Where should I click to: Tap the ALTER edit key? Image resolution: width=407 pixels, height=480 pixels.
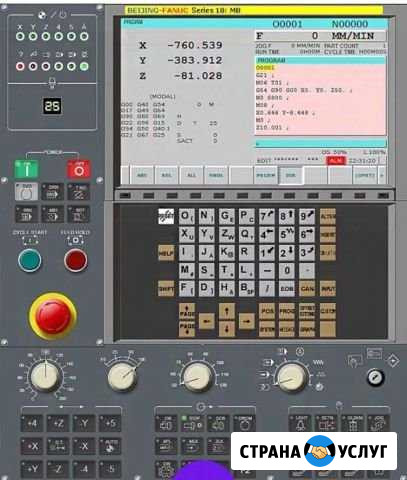[x=328, y=216]
